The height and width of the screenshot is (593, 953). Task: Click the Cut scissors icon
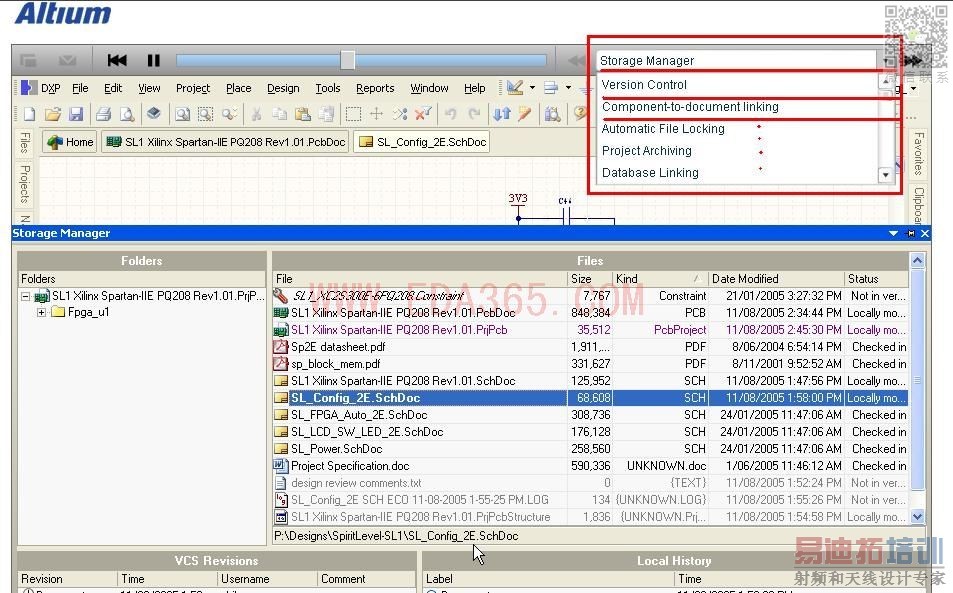tap(256, 114)
